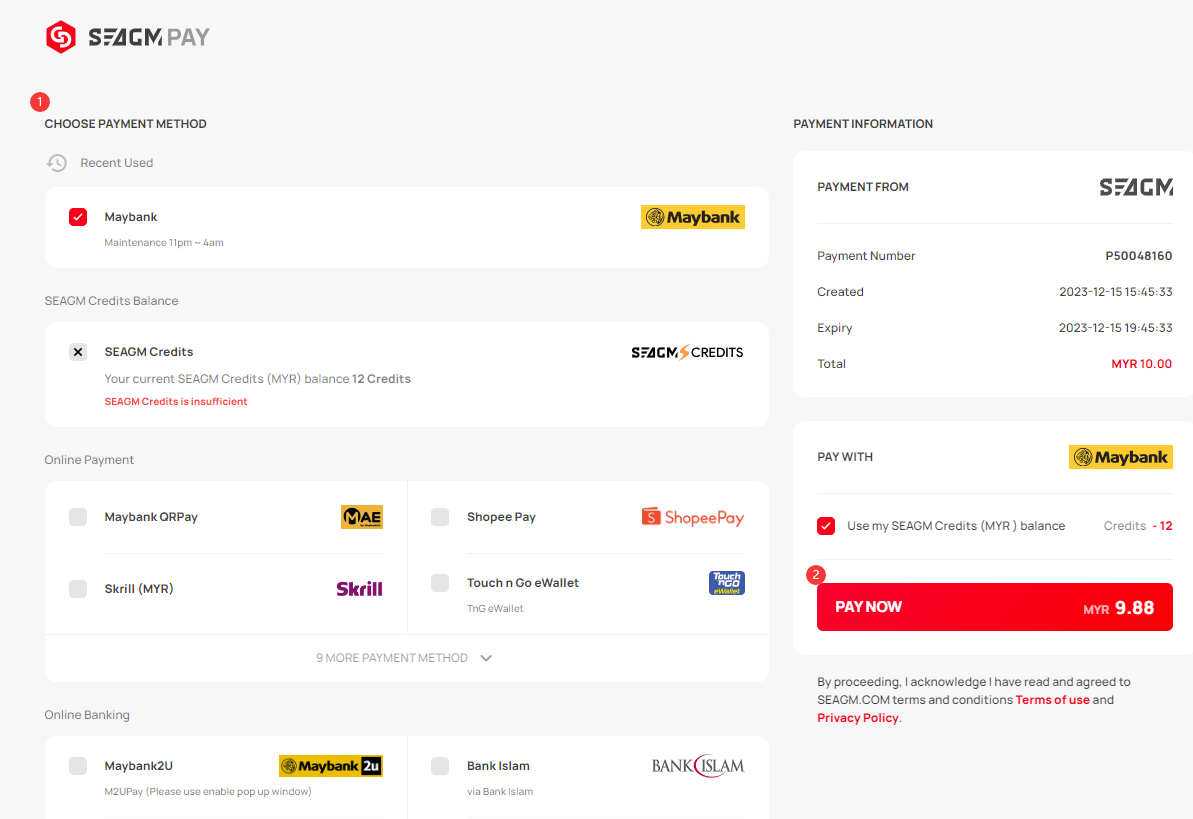Click the Shopee Pay label
Image resolution: width=1193 pixels, height=819 pixels.
coord(501,517)
